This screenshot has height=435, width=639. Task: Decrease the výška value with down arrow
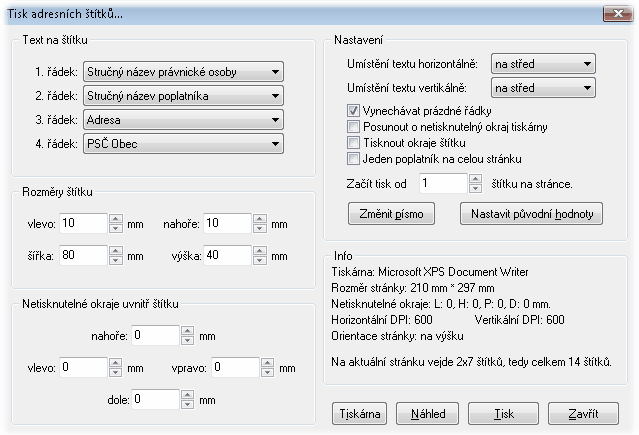point(260,260)
